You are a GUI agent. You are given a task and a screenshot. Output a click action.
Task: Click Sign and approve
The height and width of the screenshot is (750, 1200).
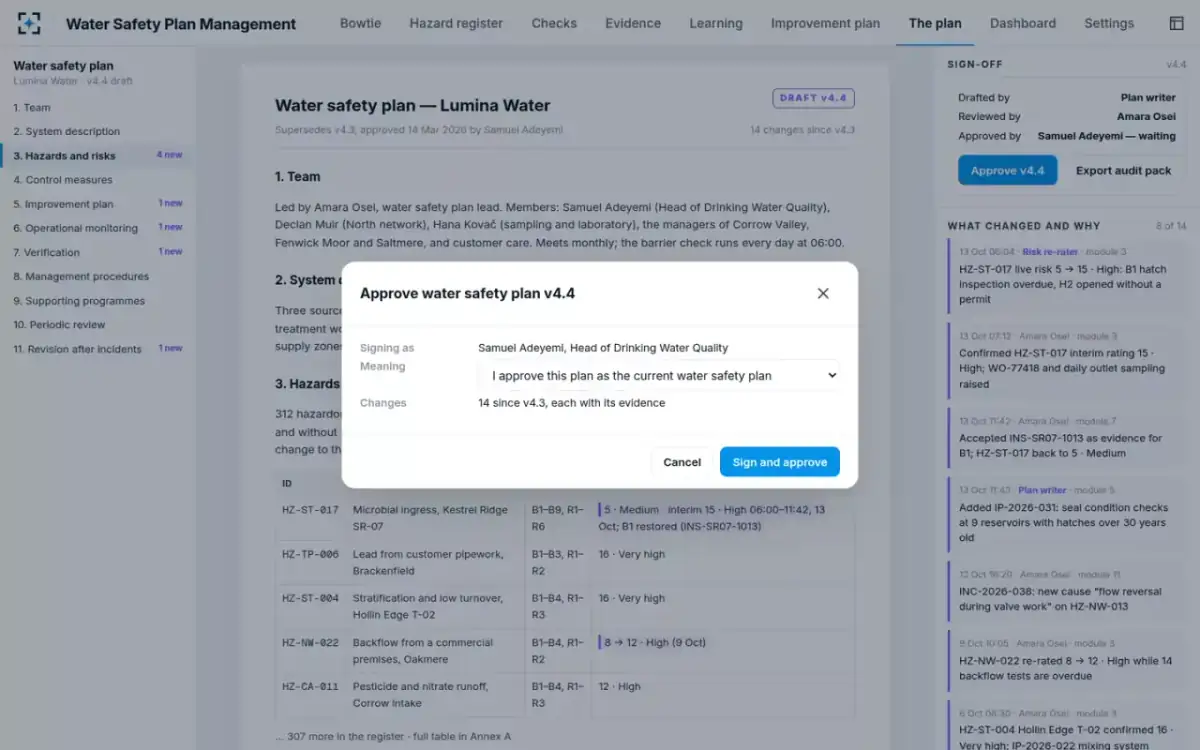click(779, 462)
